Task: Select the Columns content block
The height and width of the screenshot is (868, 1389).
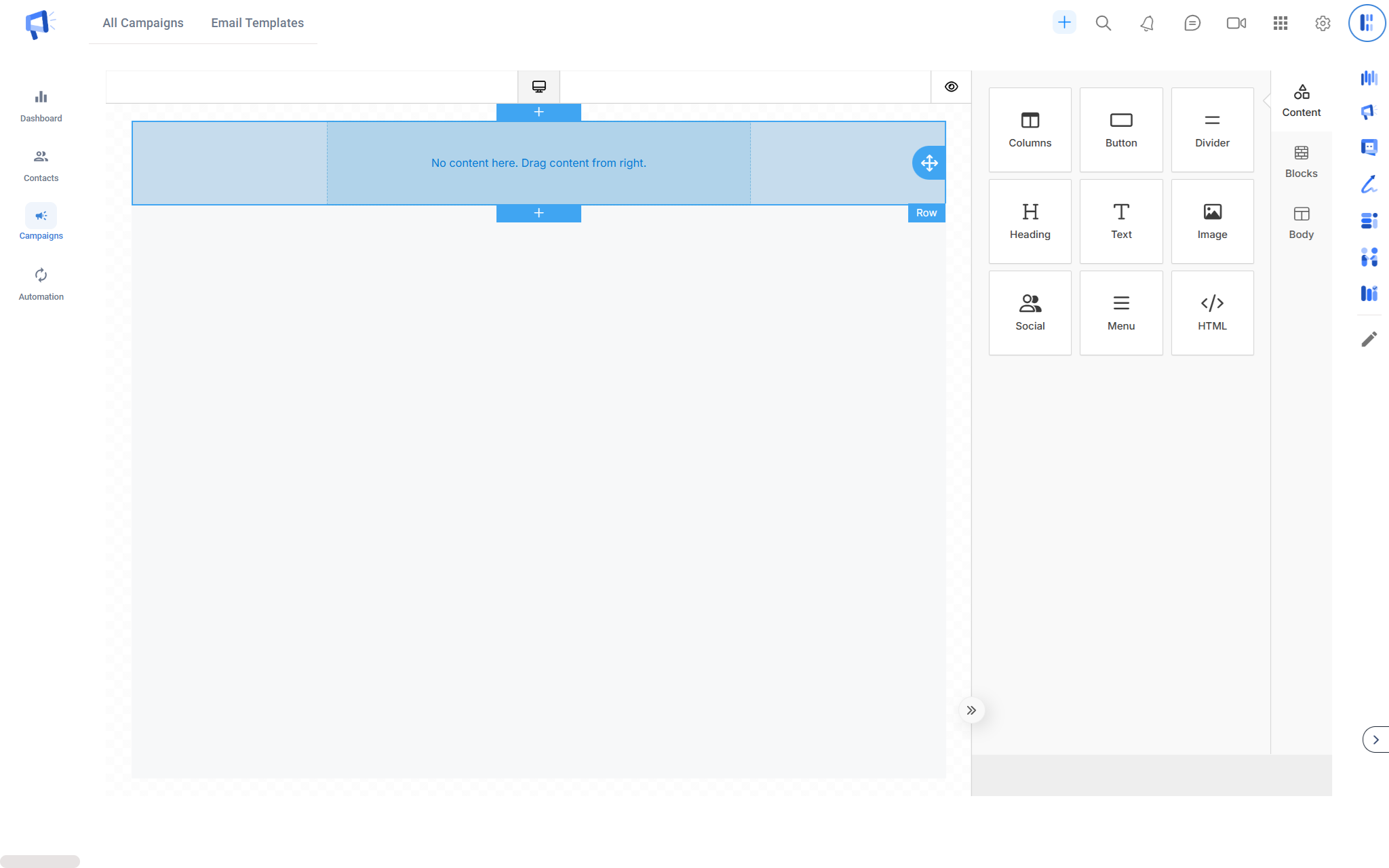Action: click(x=1030, y=130)
